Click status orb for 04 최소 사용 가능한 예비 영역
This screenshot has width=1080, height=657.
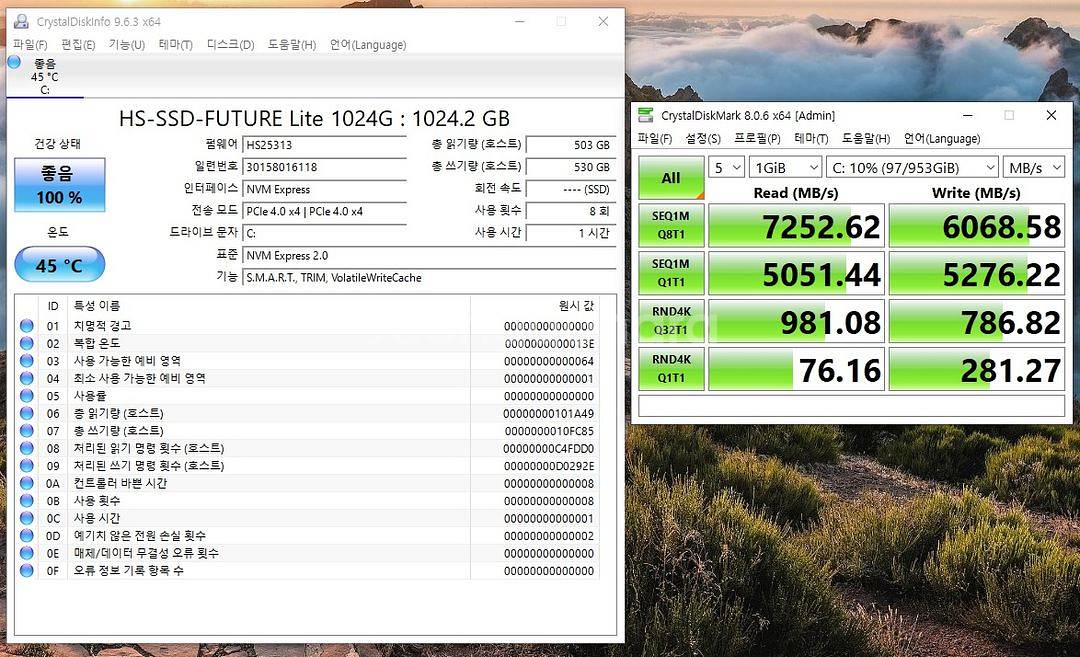27,378
